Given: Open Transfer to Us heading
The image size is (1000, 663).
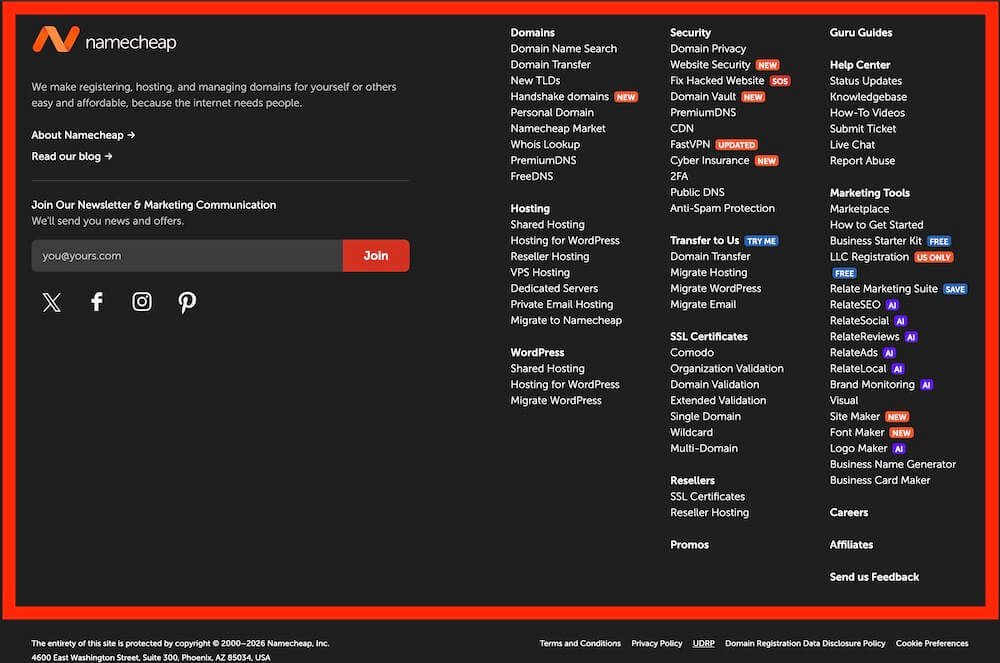Looking at the screenshot, I should coord(704,240).
